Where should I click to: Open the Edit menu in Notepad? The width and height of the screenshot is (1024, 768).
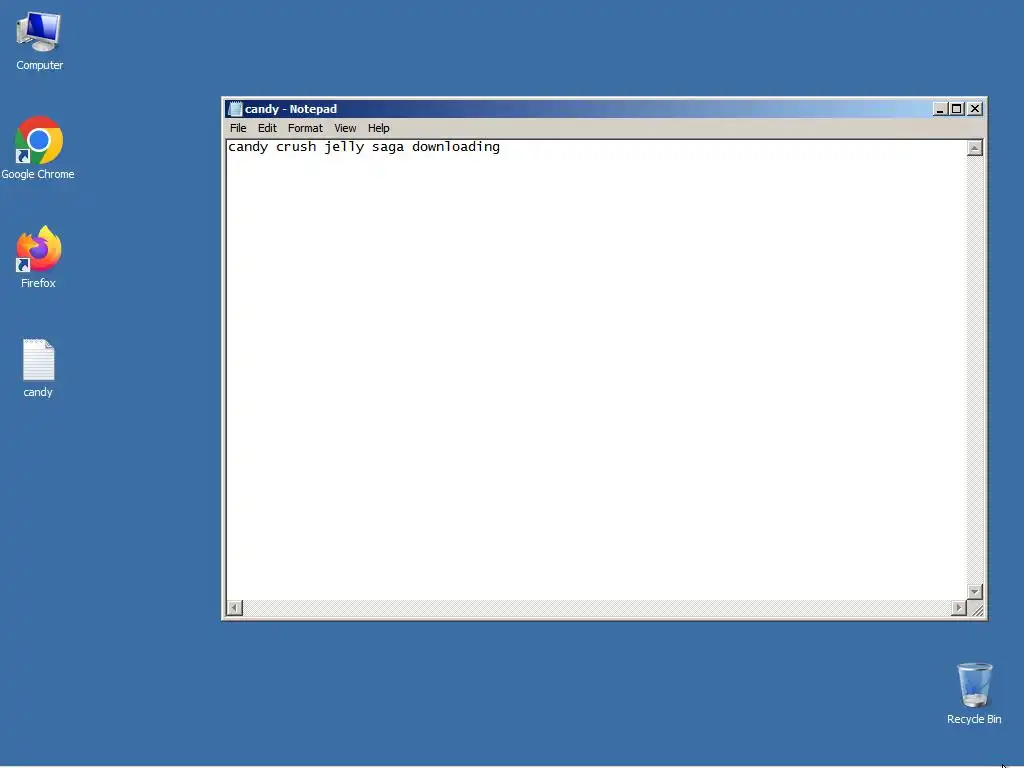[267, 128]
